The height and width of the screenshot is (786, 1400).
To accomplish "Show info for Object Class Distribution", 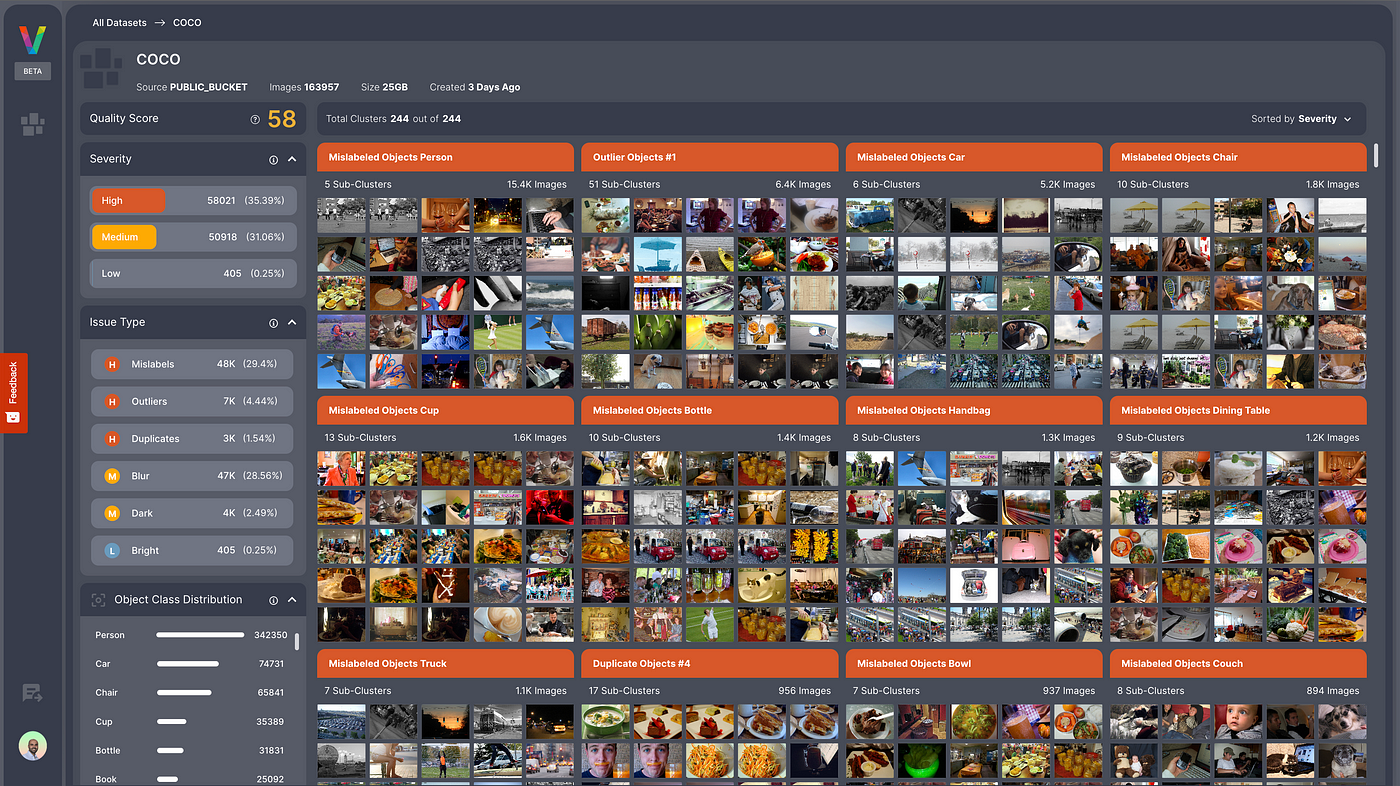I will coord(273,600).
